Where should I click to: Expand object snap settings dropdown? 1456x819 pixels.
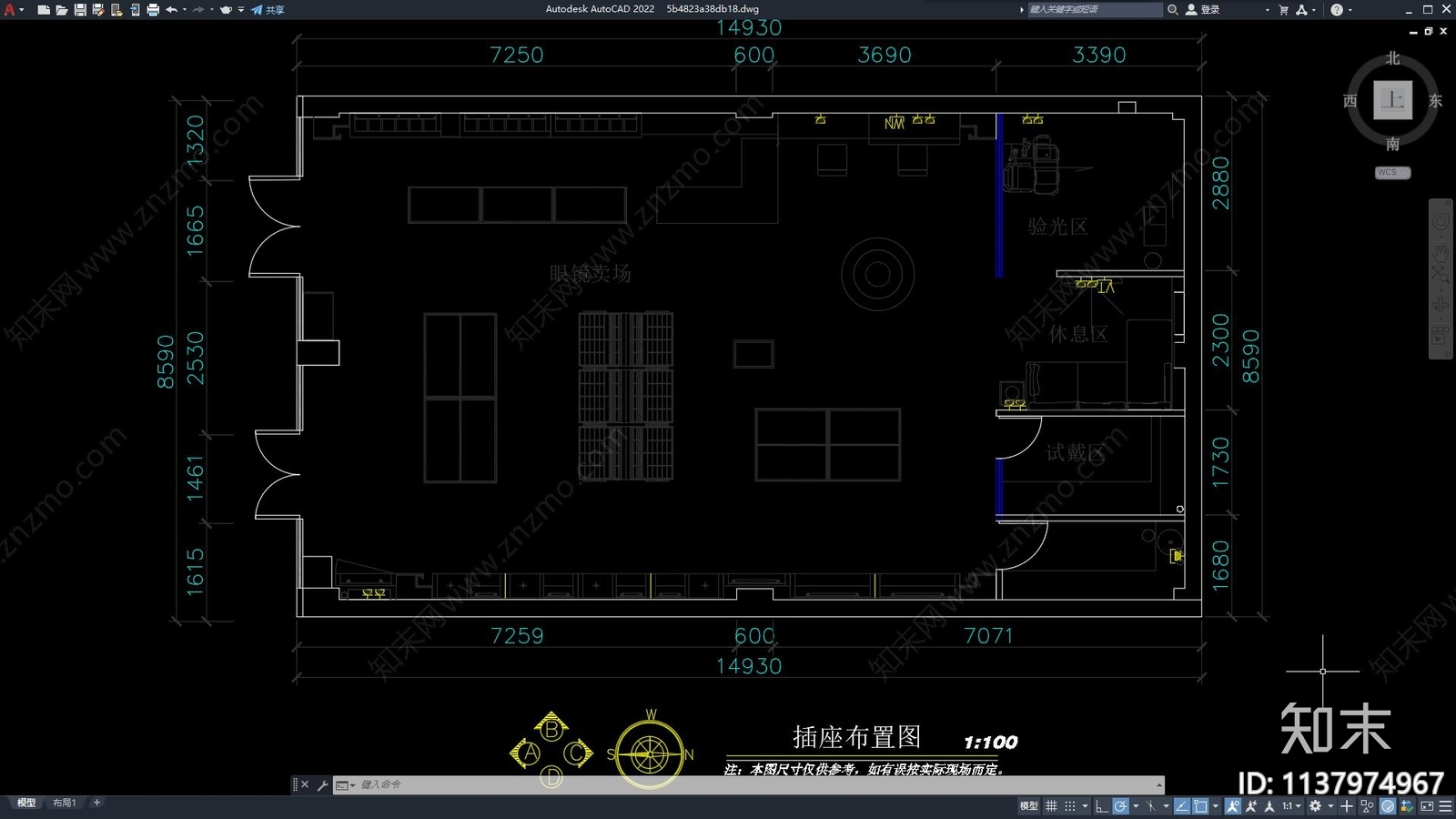tap(1216, 806)
